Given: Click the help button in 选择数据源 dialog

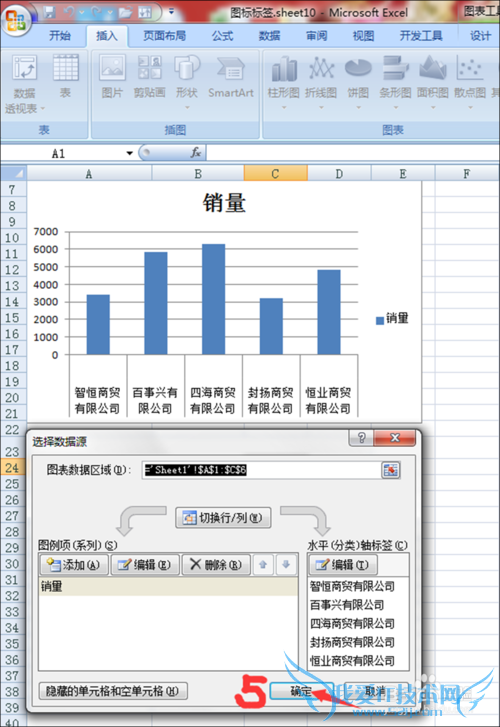Looking at the screenshot, I should 361,438.
